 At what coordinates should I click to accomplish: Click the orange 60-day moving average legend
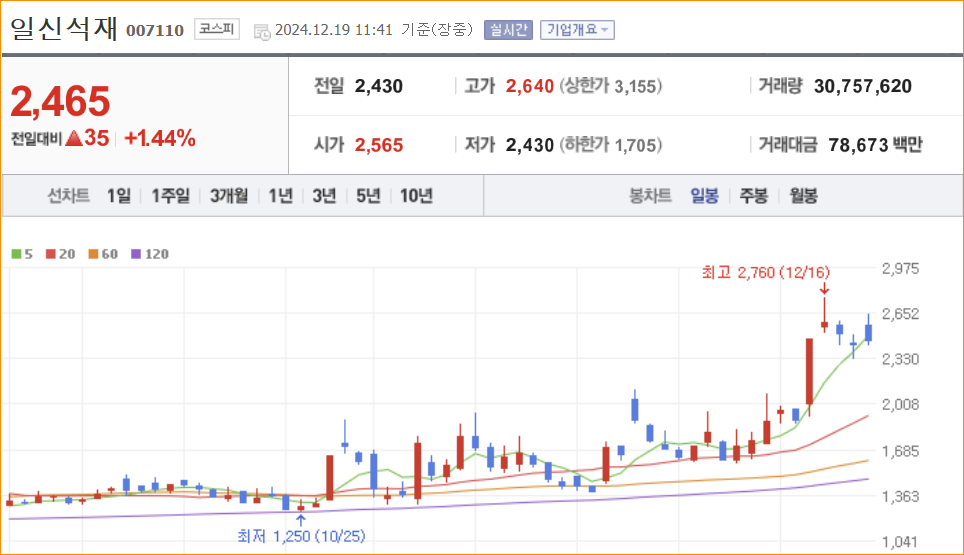pyautogui.click(x=103, y=254)
